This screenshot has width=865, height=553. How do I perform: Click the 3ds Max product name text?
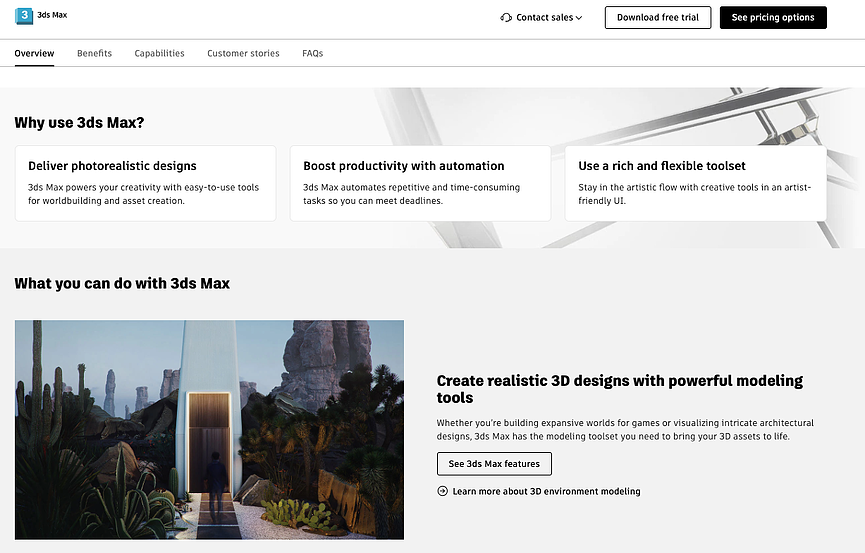[x=52, y=15]
